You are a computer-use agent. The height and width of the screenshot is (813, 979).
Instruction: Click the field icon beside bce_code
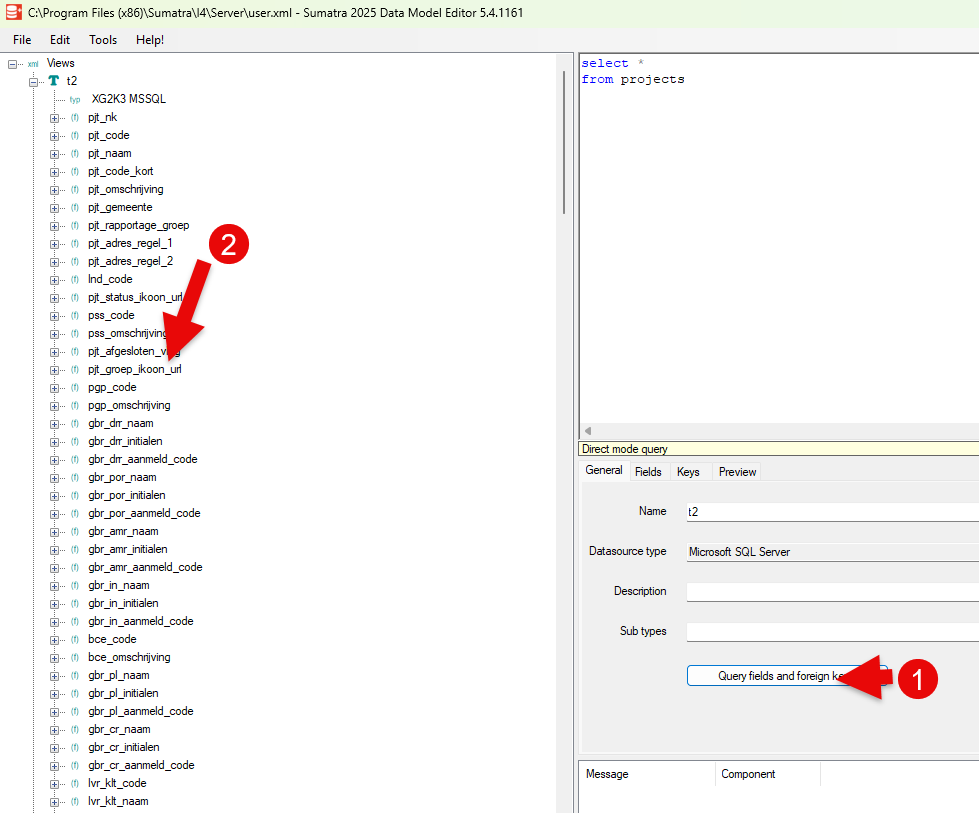tap(75, 640)
